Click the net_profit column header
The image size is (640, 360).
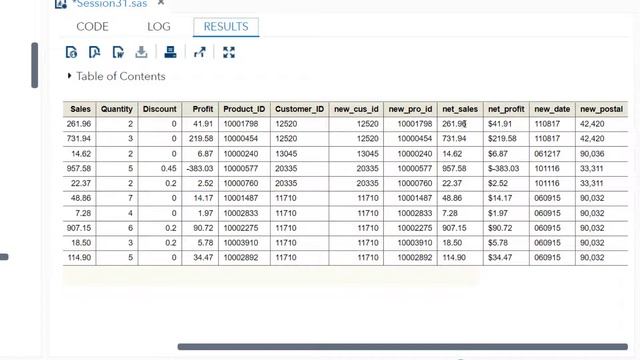coord(506,109)
